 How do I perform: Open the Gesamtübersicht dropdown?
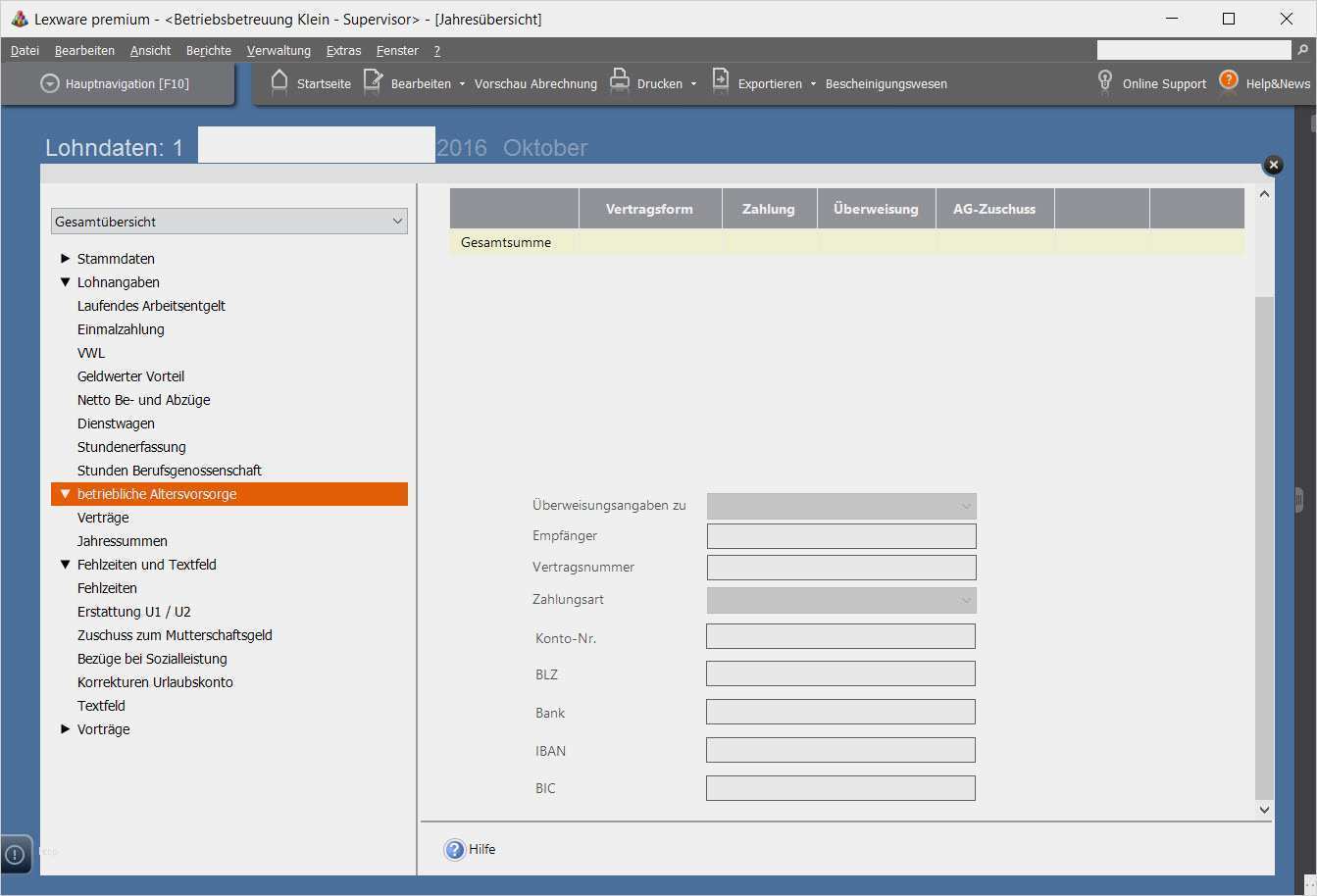229,222
